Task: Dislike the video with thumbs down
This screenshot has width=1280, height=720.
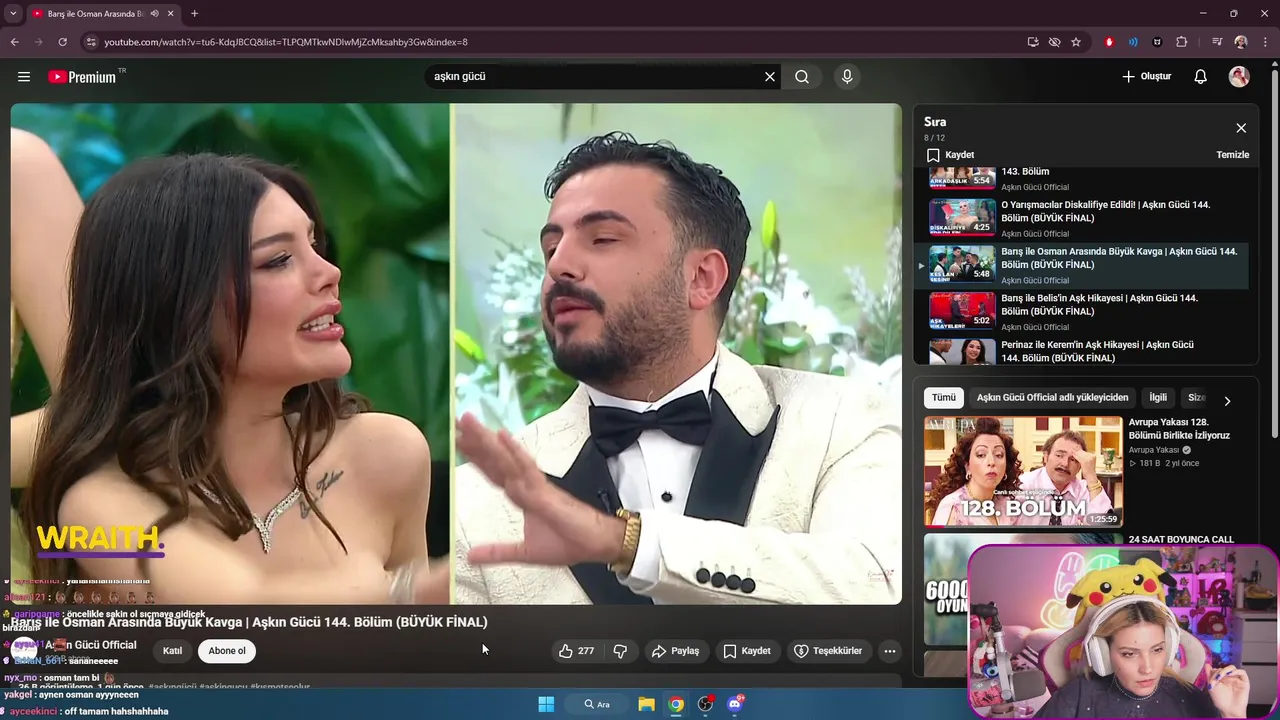Action: (620, 651)
